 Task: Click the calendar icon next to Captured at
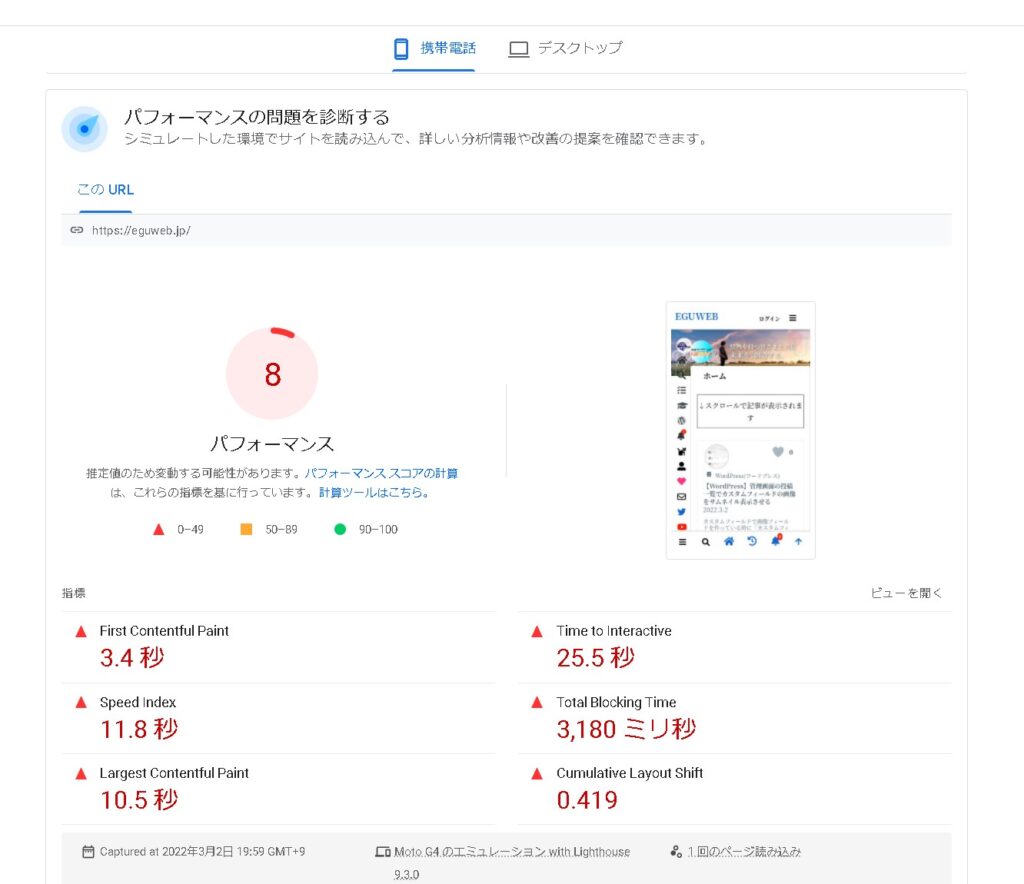point(88,852)
